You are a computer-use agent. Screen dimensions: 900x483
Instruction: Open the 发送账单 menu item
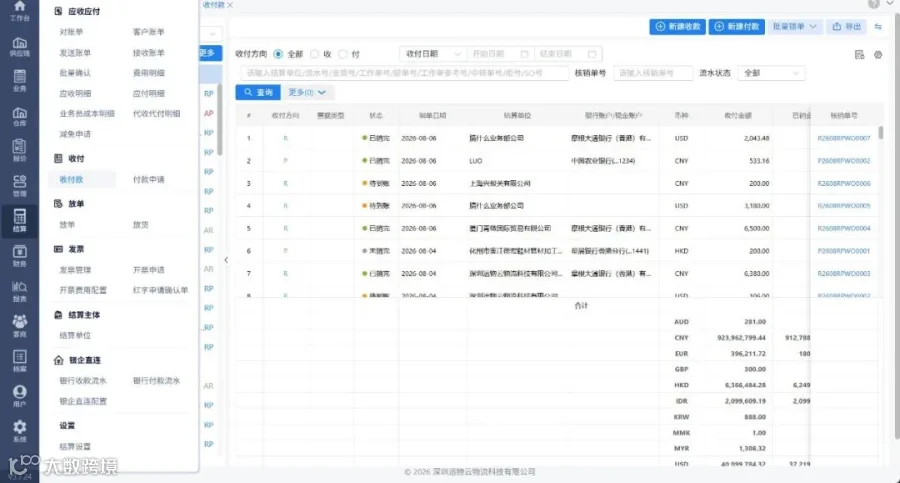tap(75, 53)
